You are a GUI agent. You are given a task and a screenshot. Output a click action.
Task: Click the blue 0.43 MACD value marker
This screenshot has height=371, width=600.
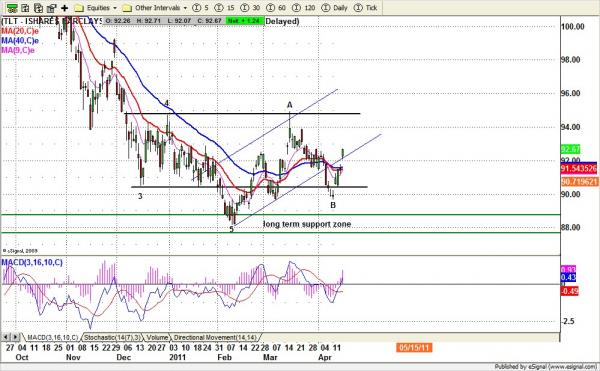point(568,277)
